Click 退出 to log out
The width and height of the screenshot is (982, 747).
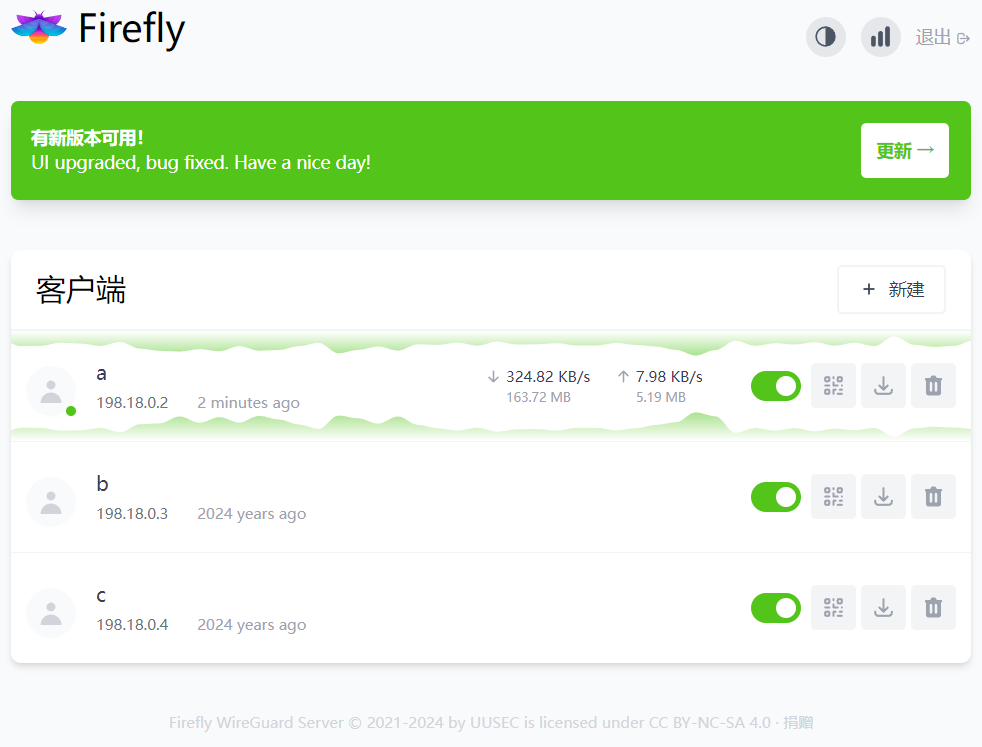point(933,37)
